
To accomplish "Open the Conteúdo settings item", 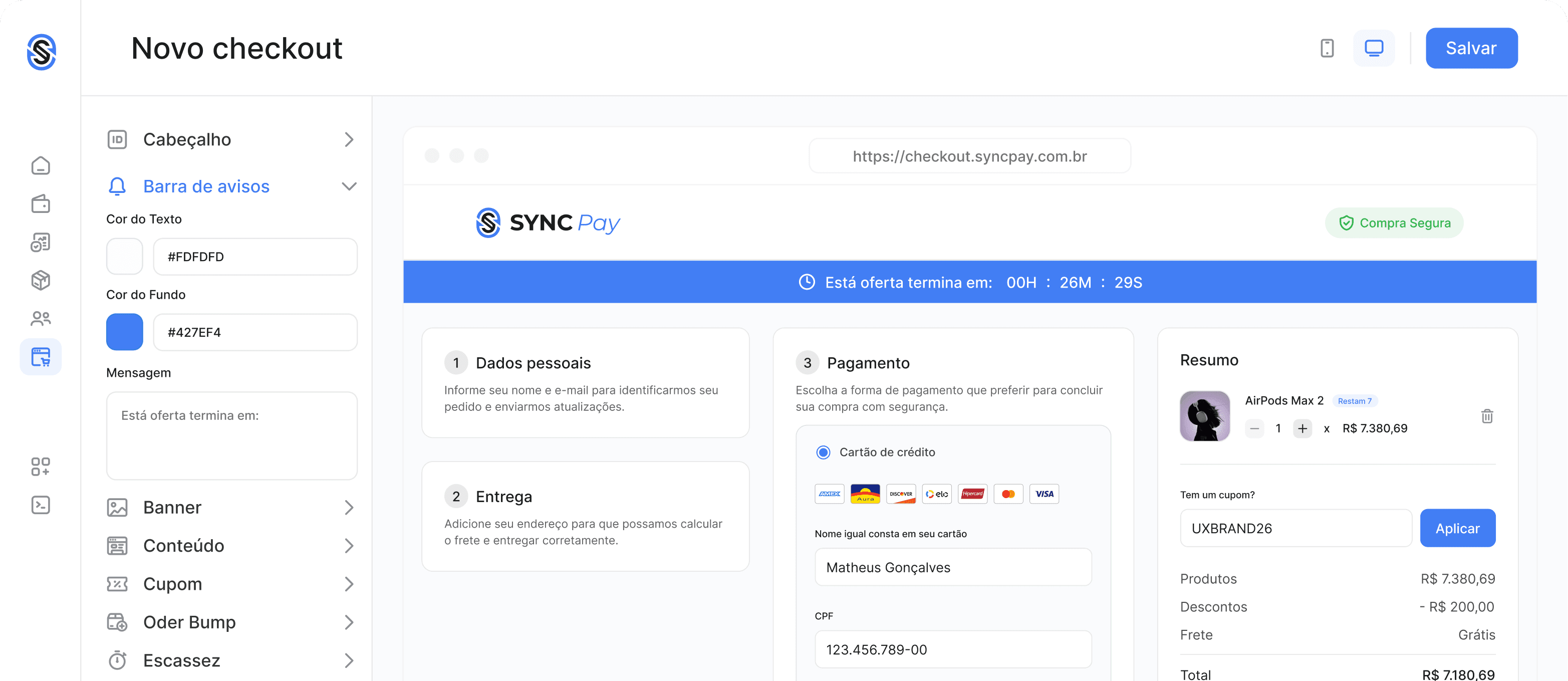I will point(232,546).
